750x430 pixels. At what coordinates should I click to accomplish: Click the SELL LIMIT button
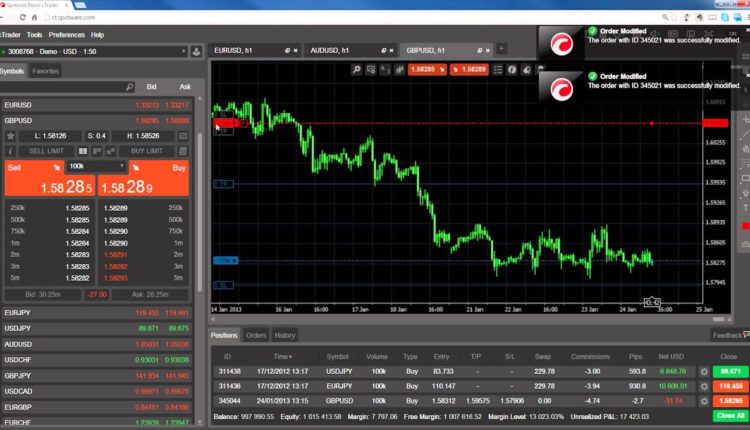(x=46, y=151)
